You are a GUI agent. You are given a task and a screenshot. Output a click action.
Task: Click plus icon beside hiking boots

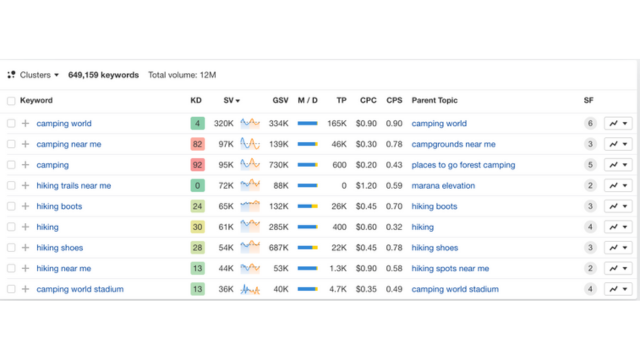click(25, 206)
